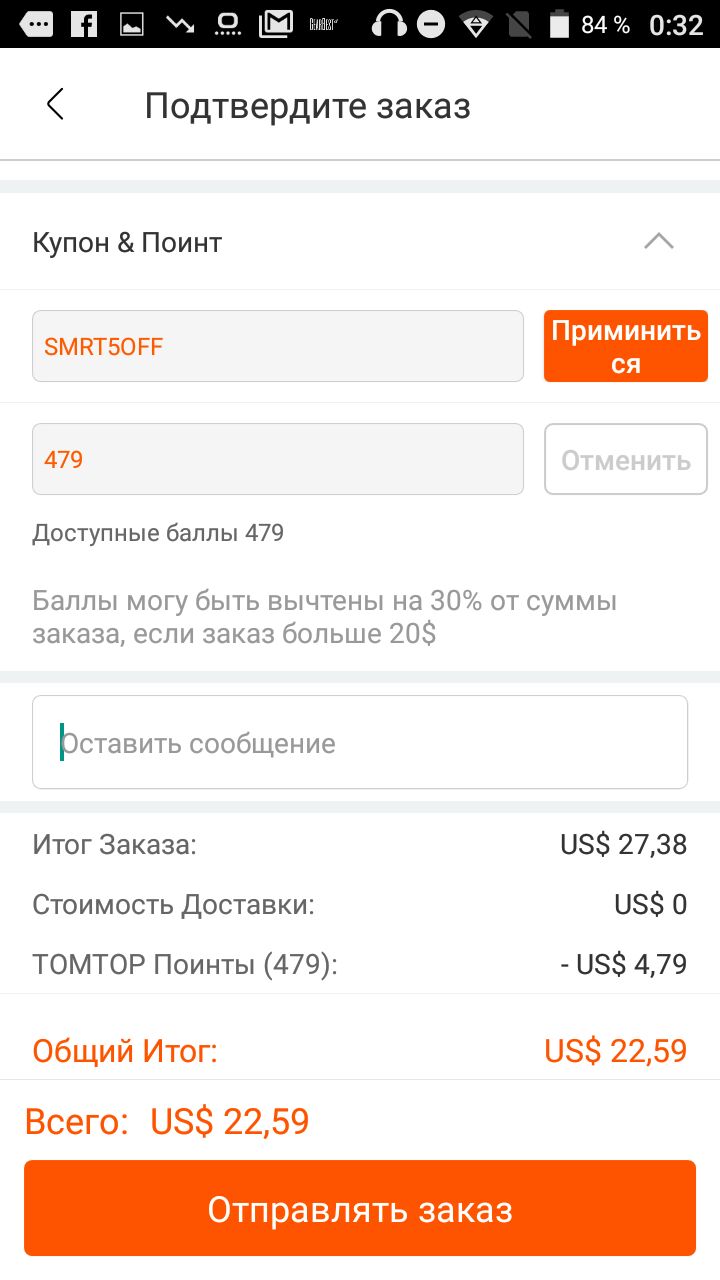Screen dimensions: 720x1280
Task: Tap the chat bubble notification icon
Action: [x=35, y=24]
